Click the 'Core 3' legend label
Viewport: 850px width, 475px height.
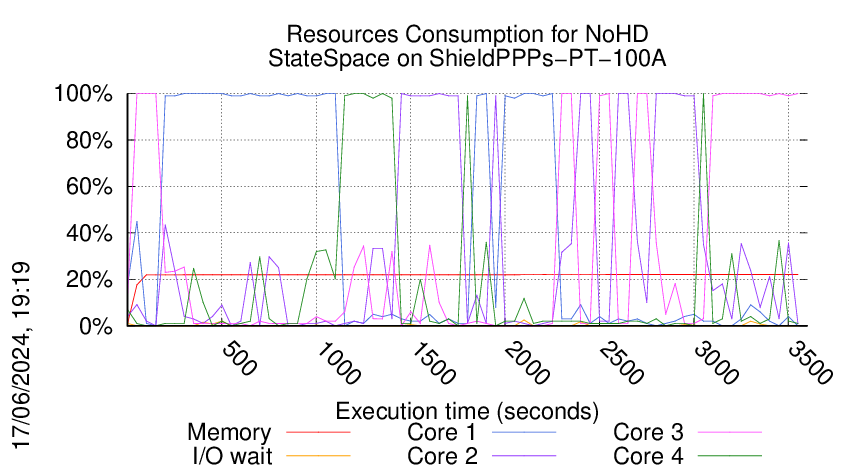pyautogui.click(x=648, y=432)
